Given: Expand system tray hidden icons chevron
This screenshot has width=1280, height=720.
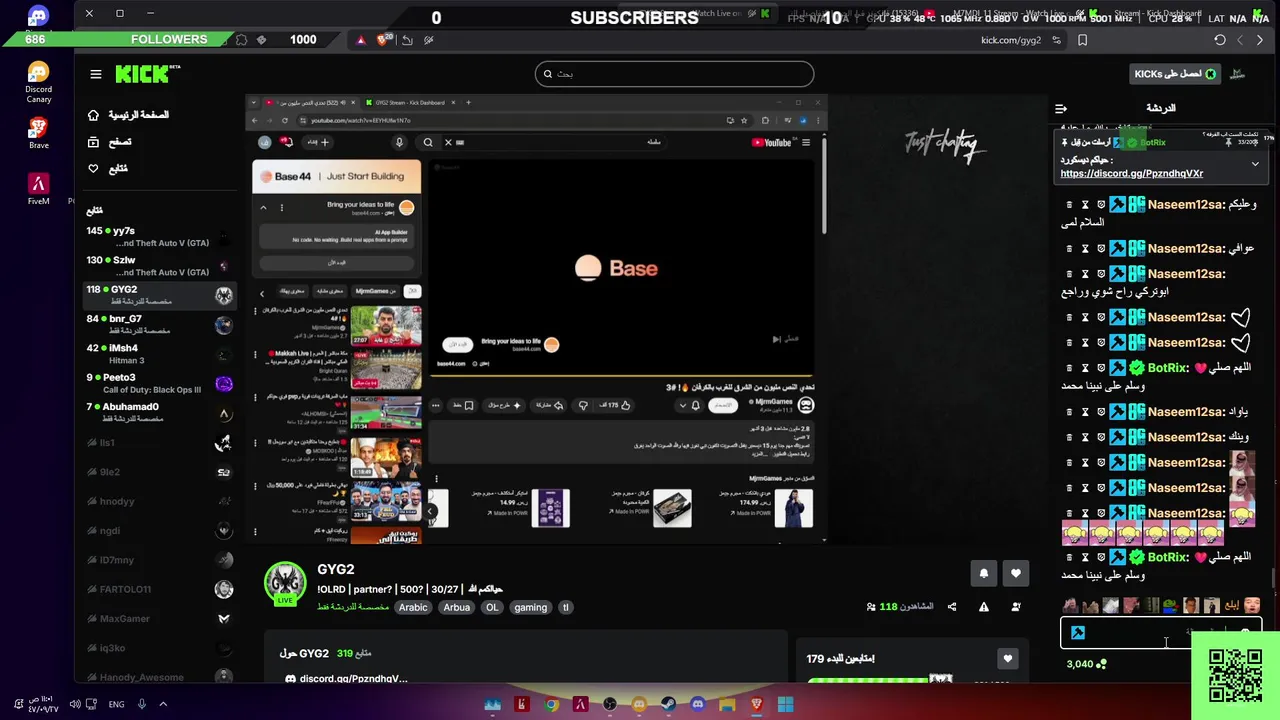Looking at the screenshot, I should pos(163,704).
